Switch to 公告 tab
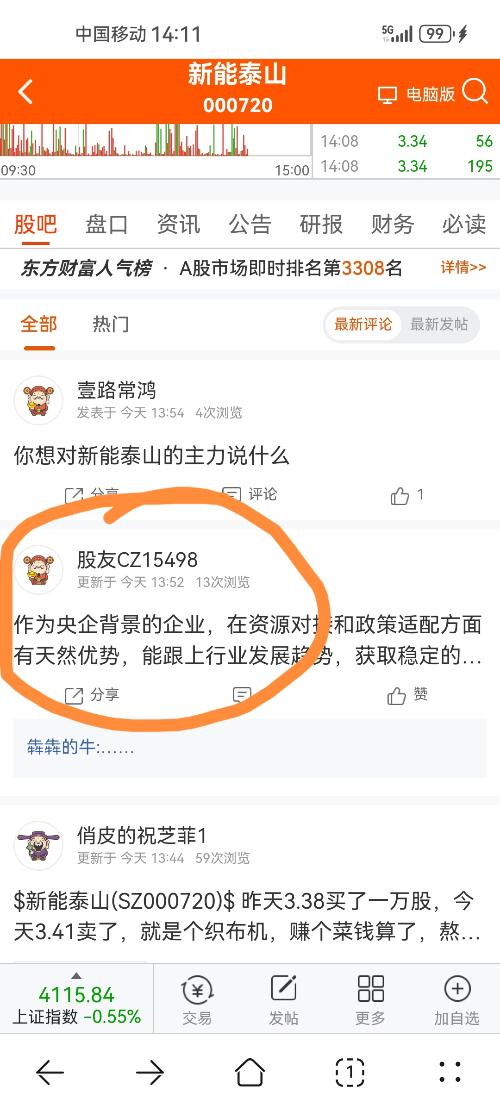This screenshot has width=500, height=1111. pos(249,225)
